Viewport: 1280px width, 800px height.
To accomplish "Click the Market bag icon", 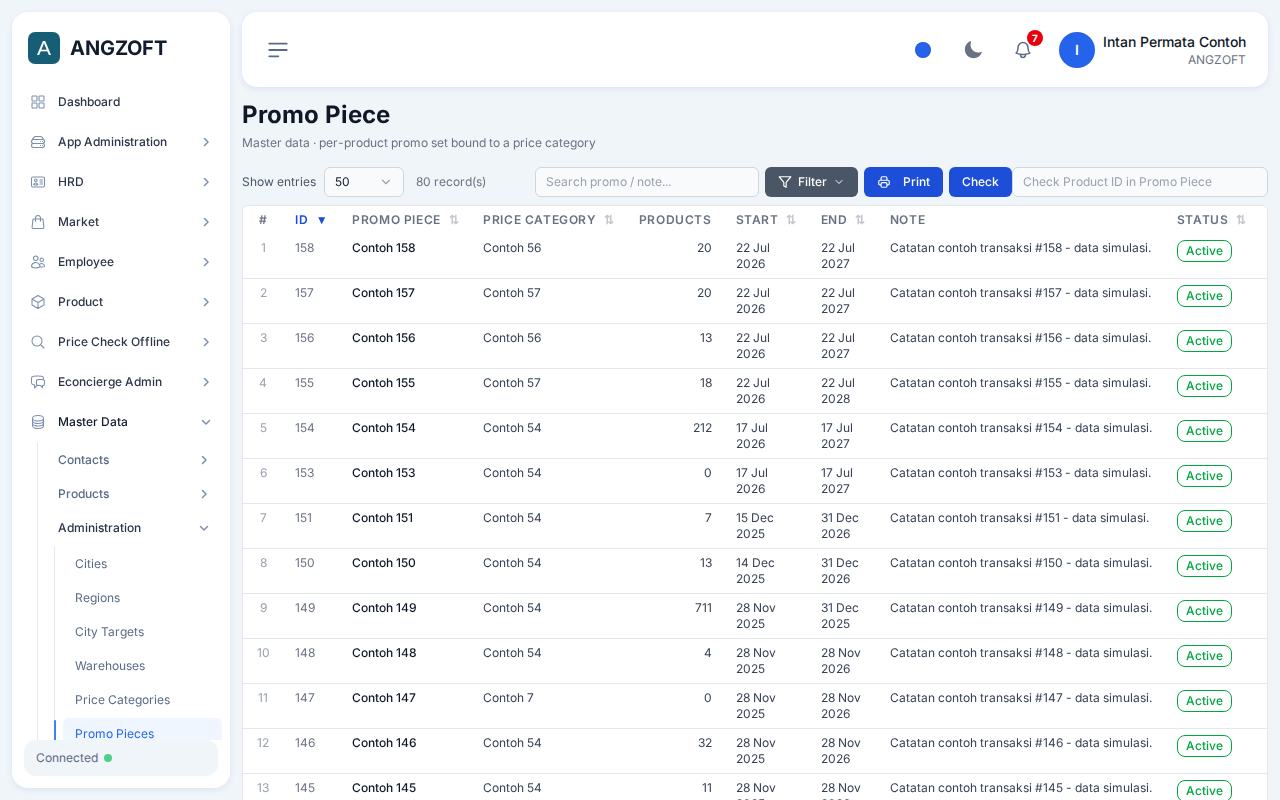I will coord(38,222).
